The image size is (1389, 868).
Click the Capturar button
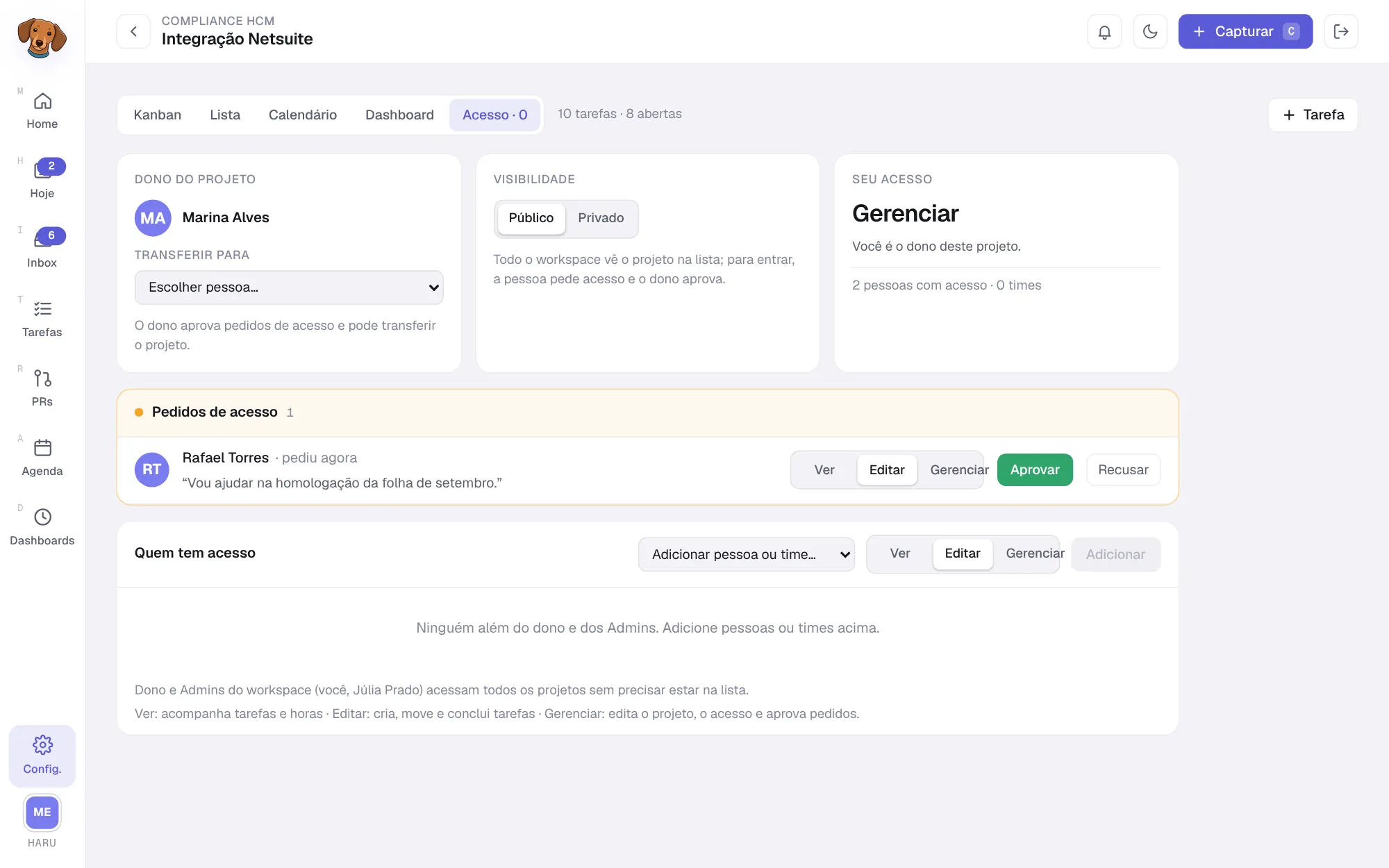[1245, 31]
